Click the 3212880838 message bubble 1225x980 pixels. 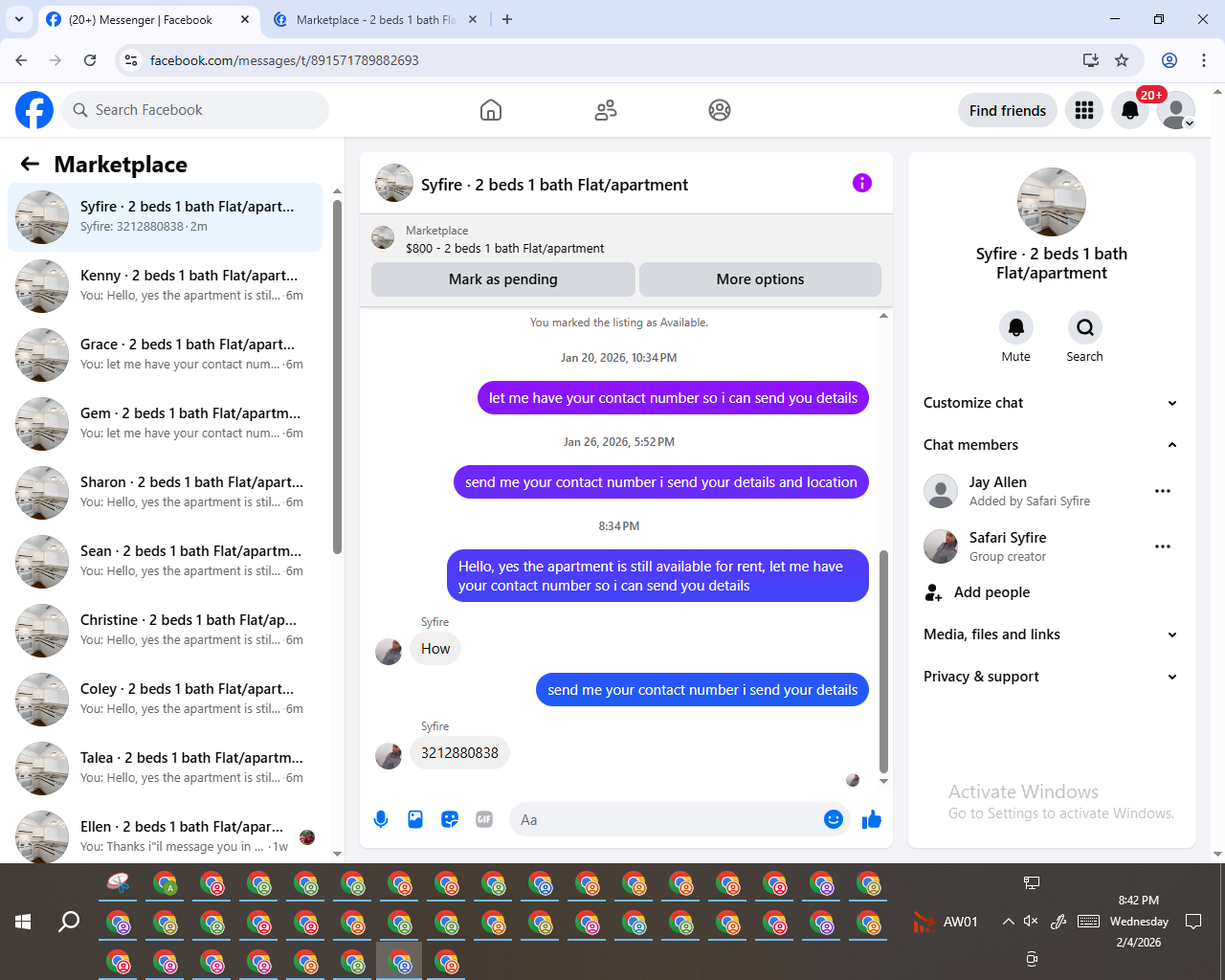tap(459, 753)
